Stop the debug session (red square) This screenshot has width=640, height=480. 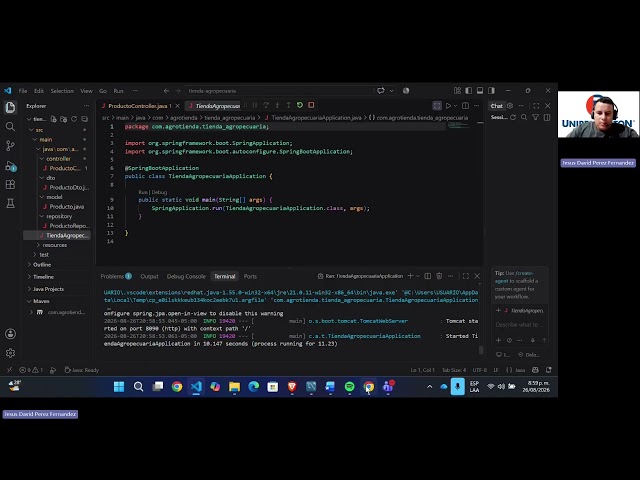pos(311,105)
